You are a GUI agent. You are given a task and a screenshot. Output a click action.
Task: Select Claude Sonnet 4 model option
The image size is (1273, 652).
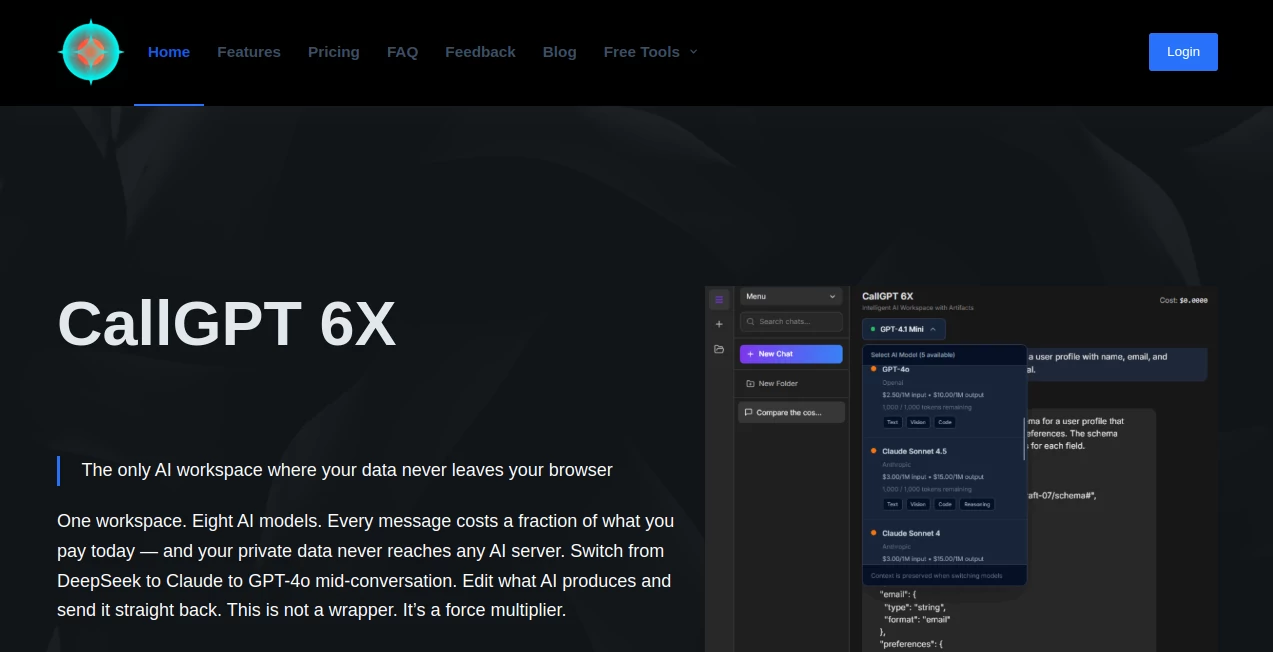click(x=942, y=542)
